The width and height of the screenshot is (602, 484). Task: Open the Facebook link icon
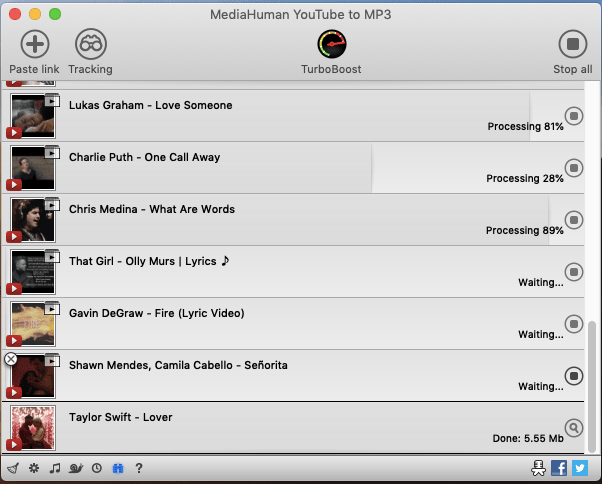click(559, 468)
